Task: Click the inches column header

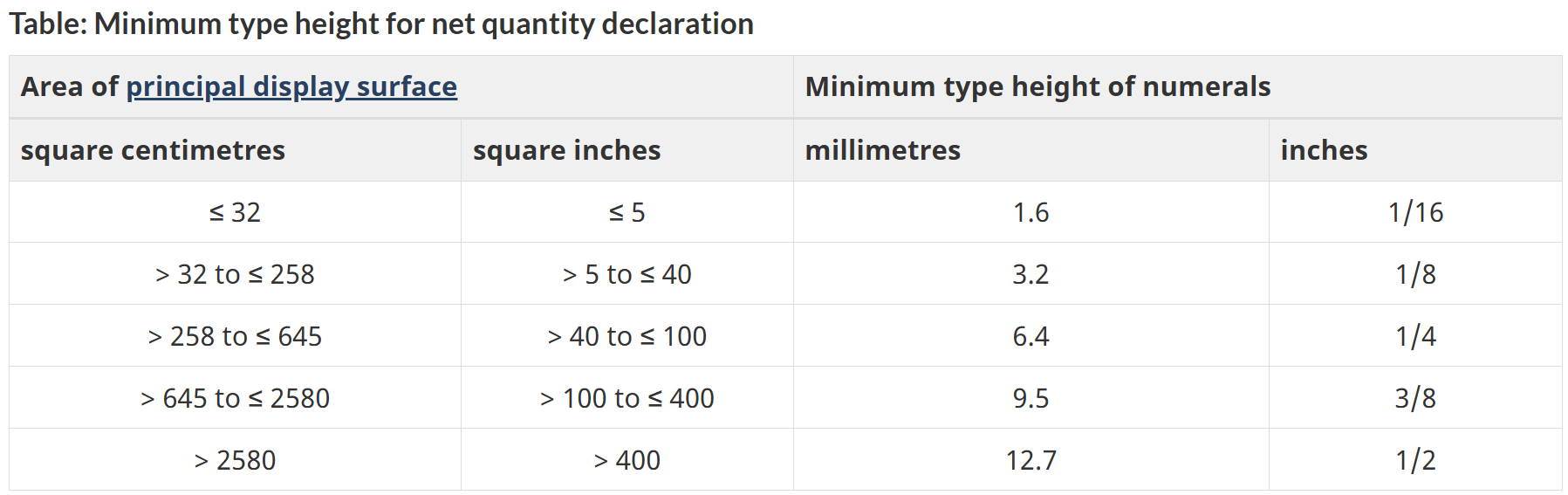Action: pyautogui.click(x=1324, y=150)
